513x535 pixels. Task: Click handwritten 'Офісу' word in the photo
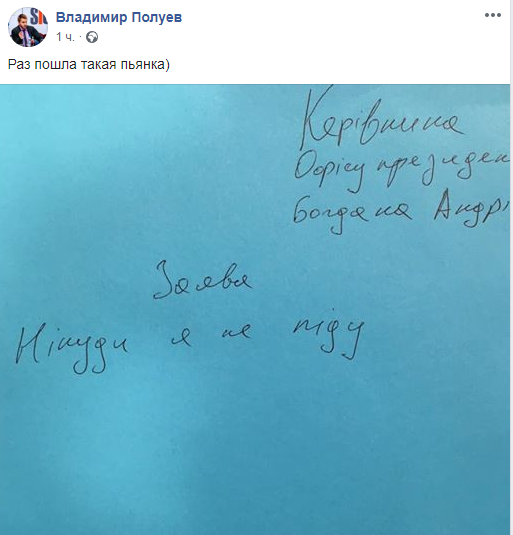(329, 173)
